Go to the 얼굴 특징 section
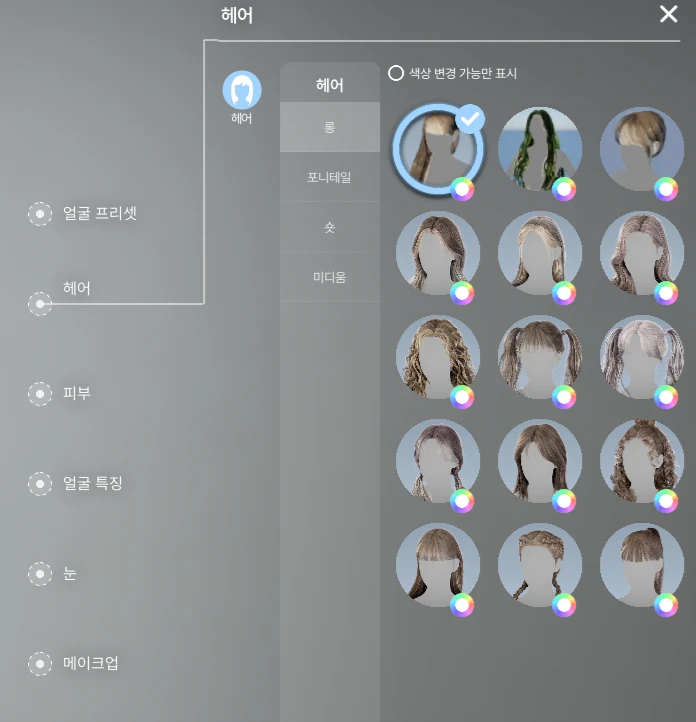The height and width of the screenshot is (722, 696). tap(40, 484)
